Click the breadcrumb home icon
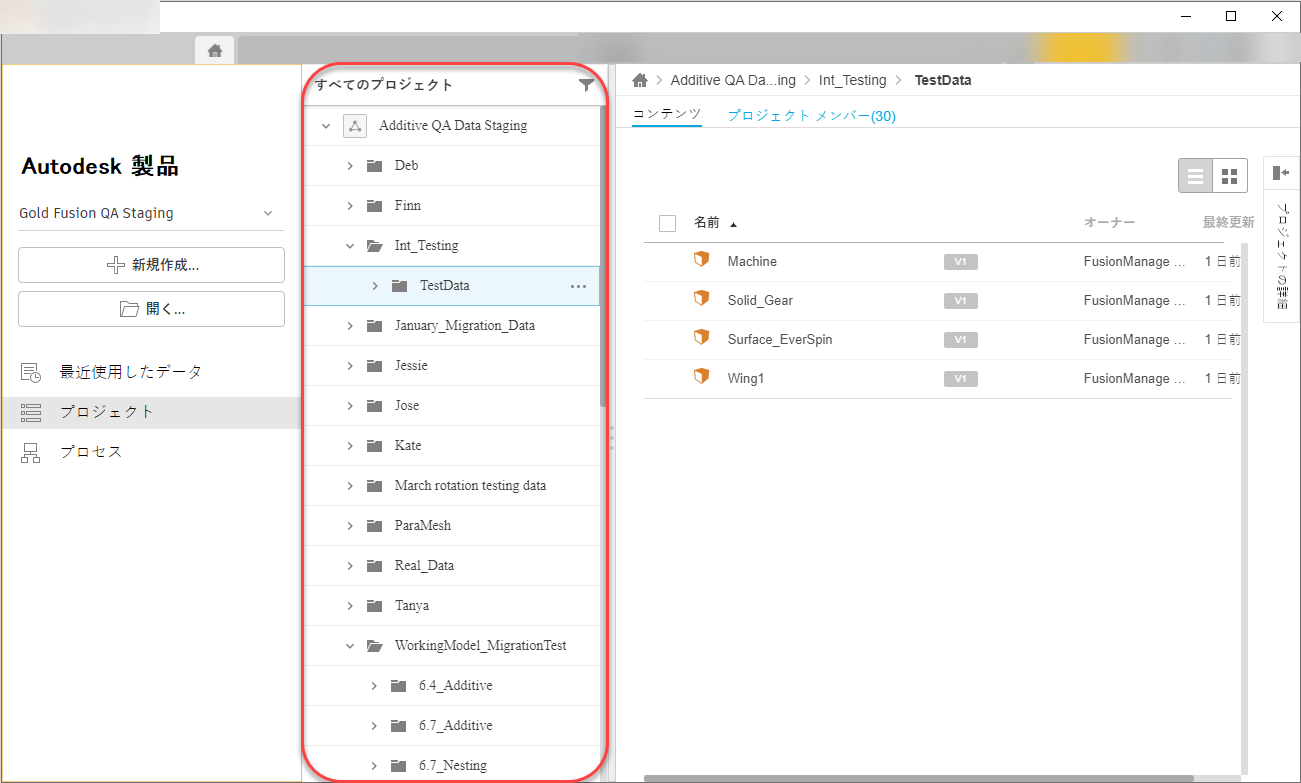Image resolution: width=1301 pixels, height=783 pixels. (640, 80)
